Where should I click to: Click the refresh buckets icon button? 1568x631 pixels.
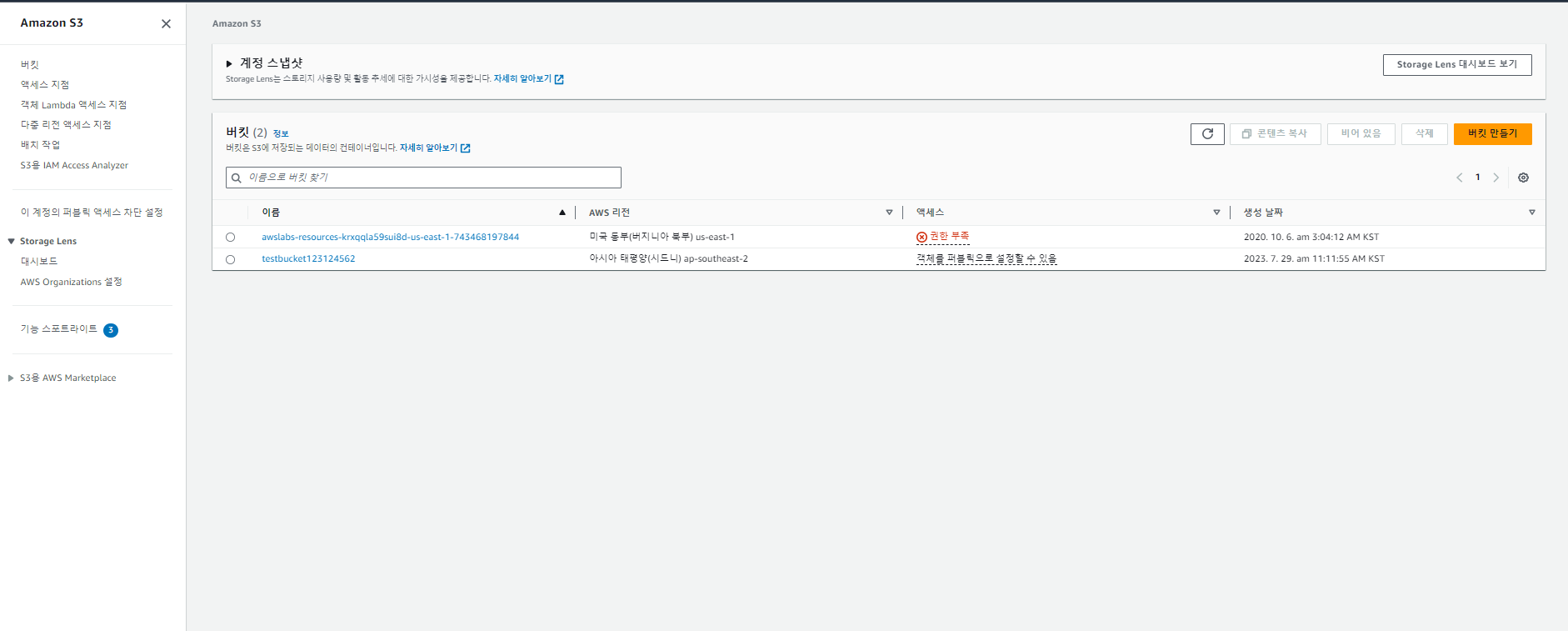(1207, 134)
